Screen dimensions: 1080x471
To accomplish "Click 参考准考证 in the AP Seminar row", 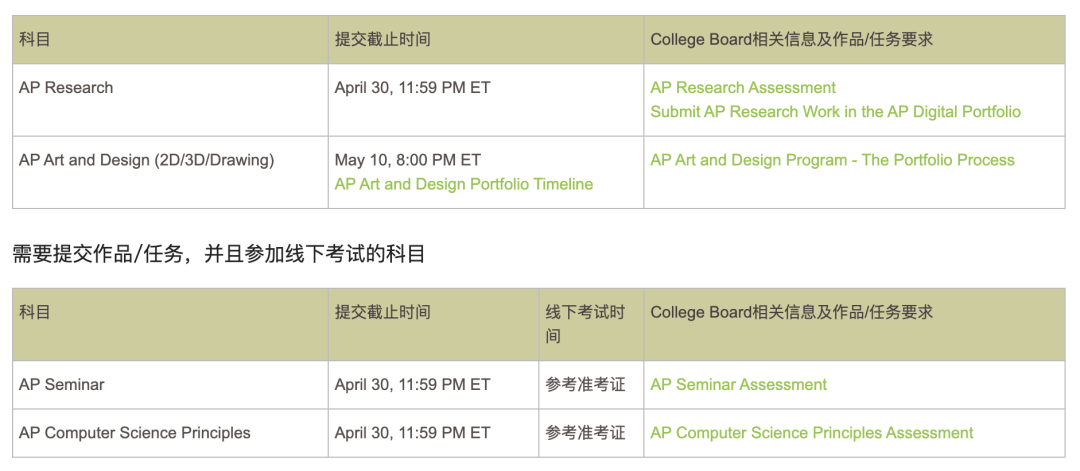I will tap(585, 385).
